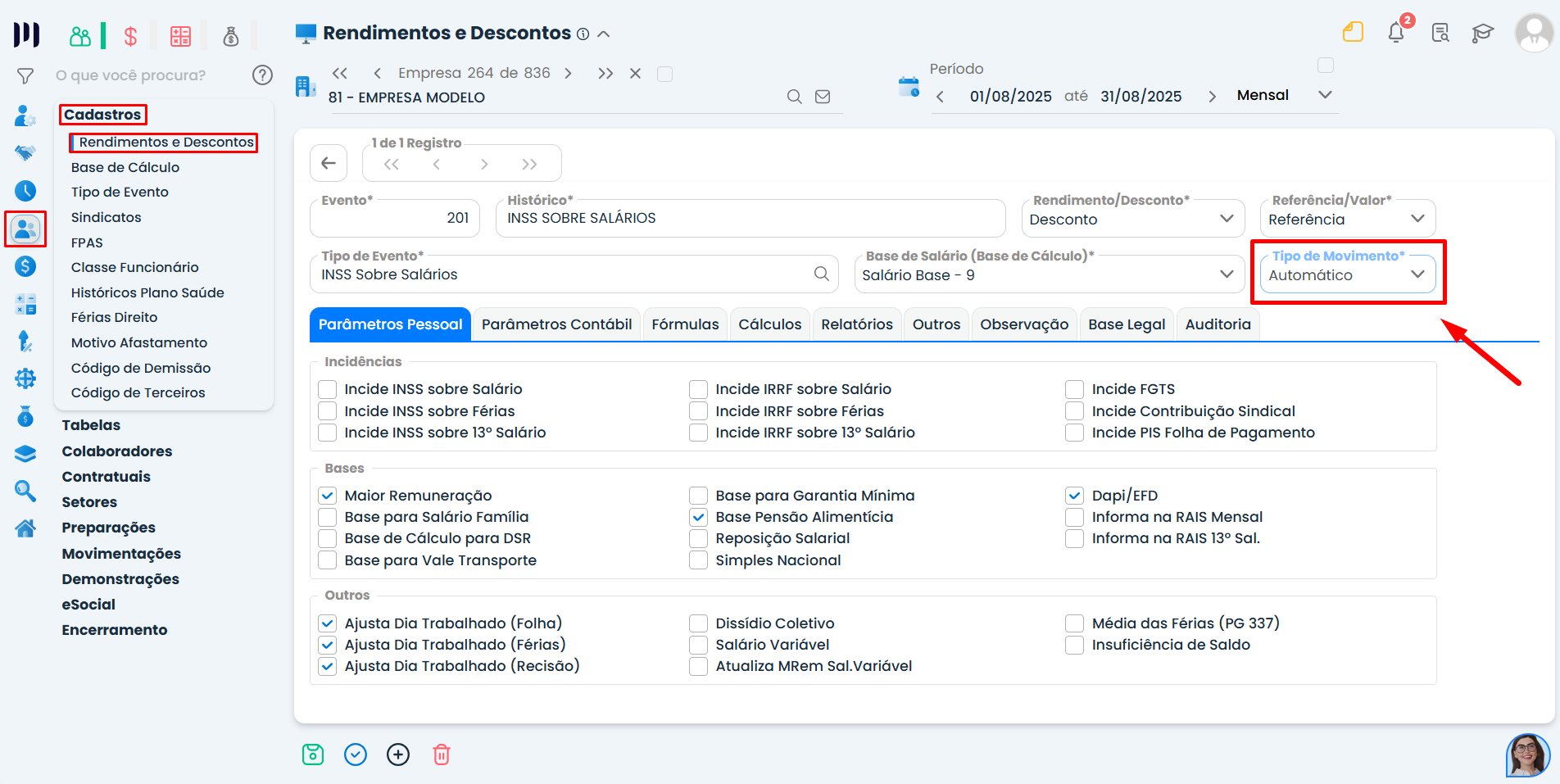Open the Parâmetros Contábil tab
The image size is (1560, 784).
point(556,324)
